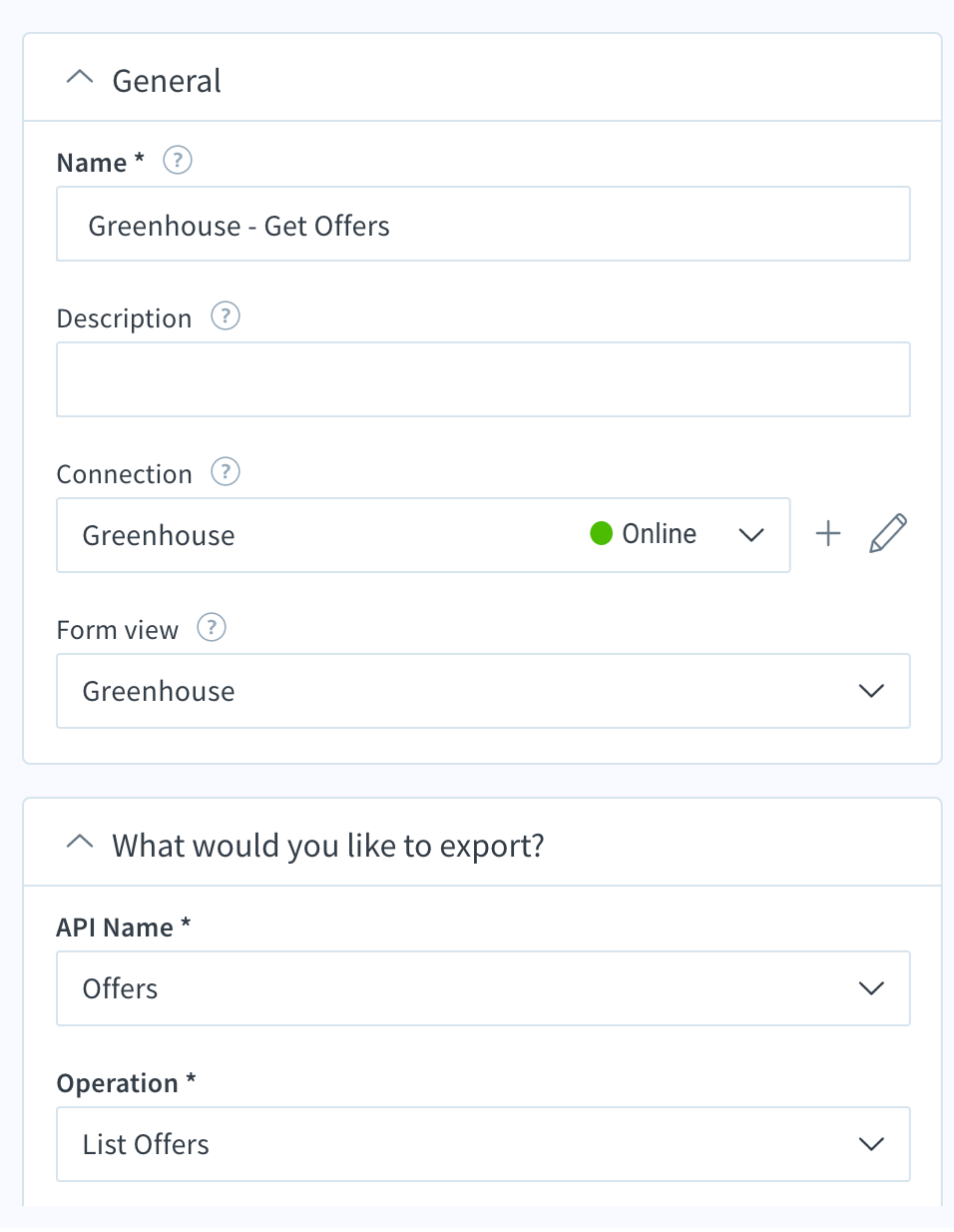Click the Form view label
The image size is (954, 1232).
[118, 630]
